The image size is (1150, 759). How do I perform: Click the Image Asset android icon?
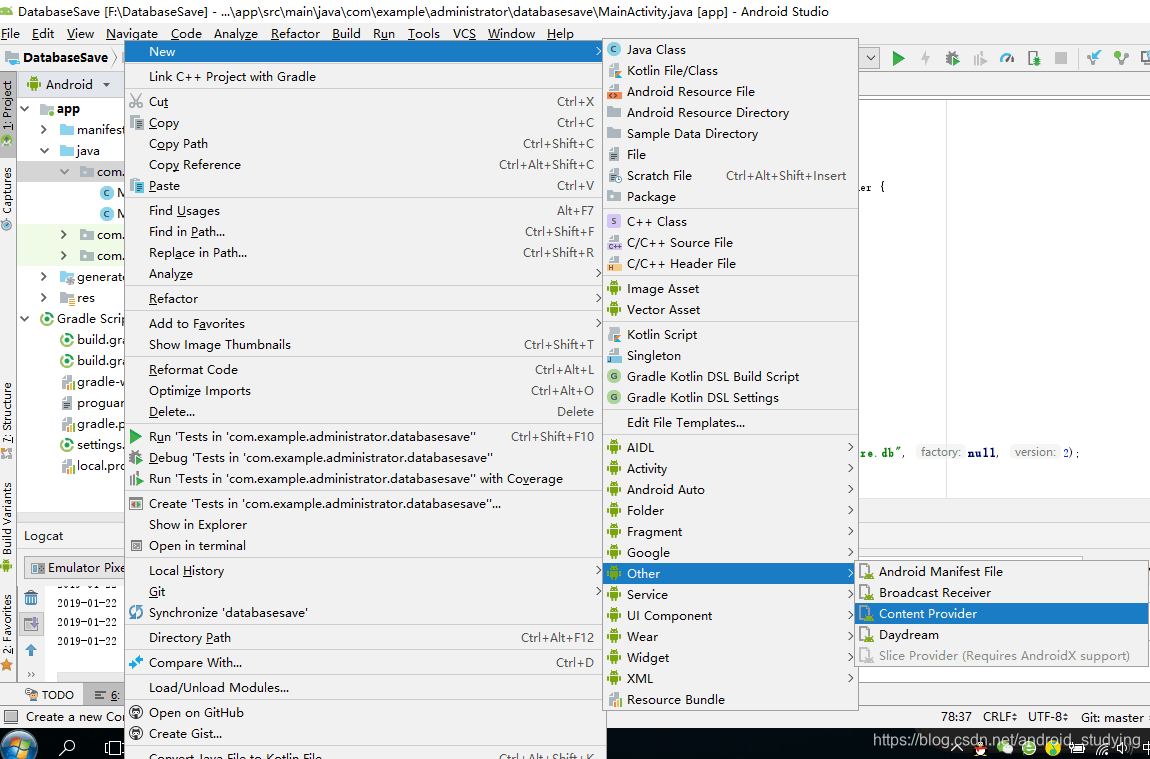tap(614, 289)
